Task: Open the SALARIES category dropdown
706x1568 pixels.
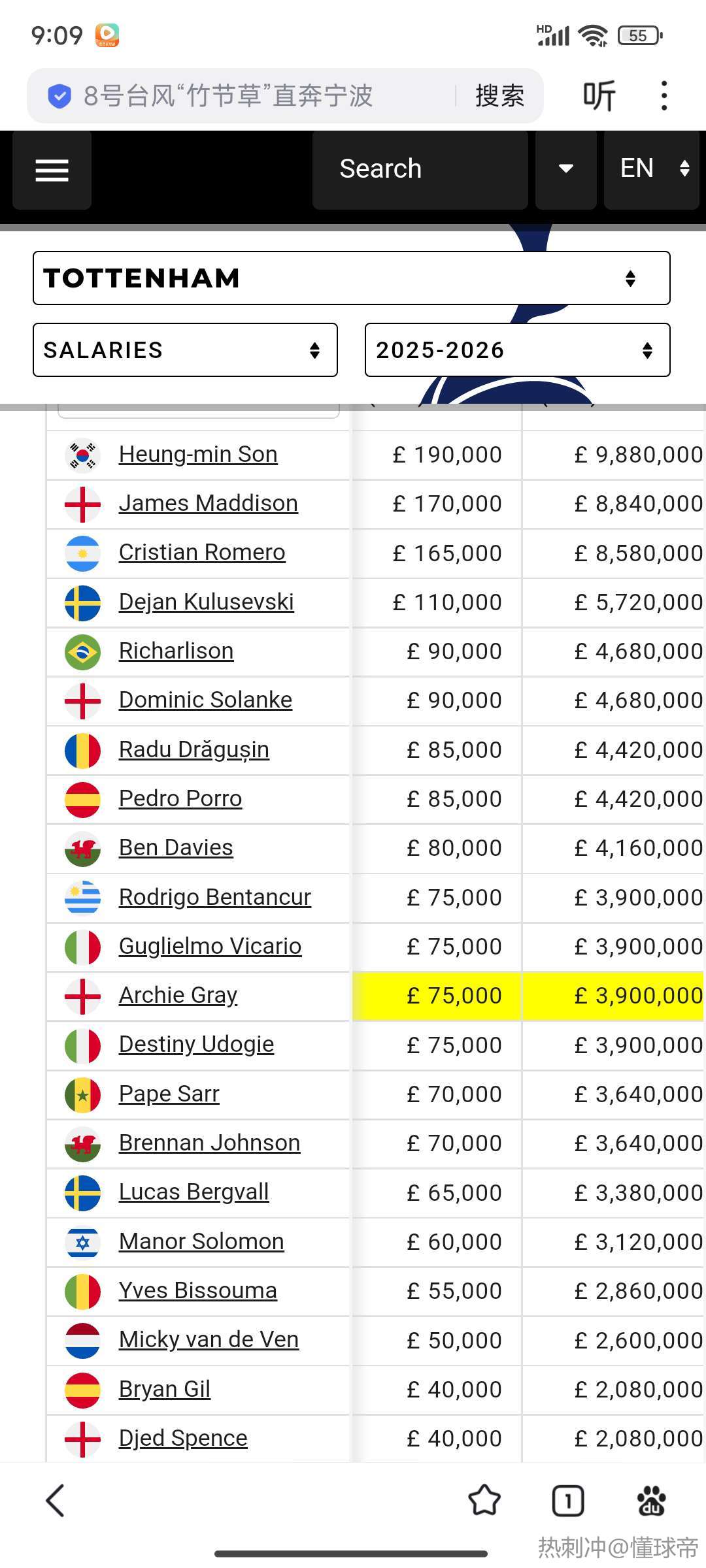Action: [185, 350]
